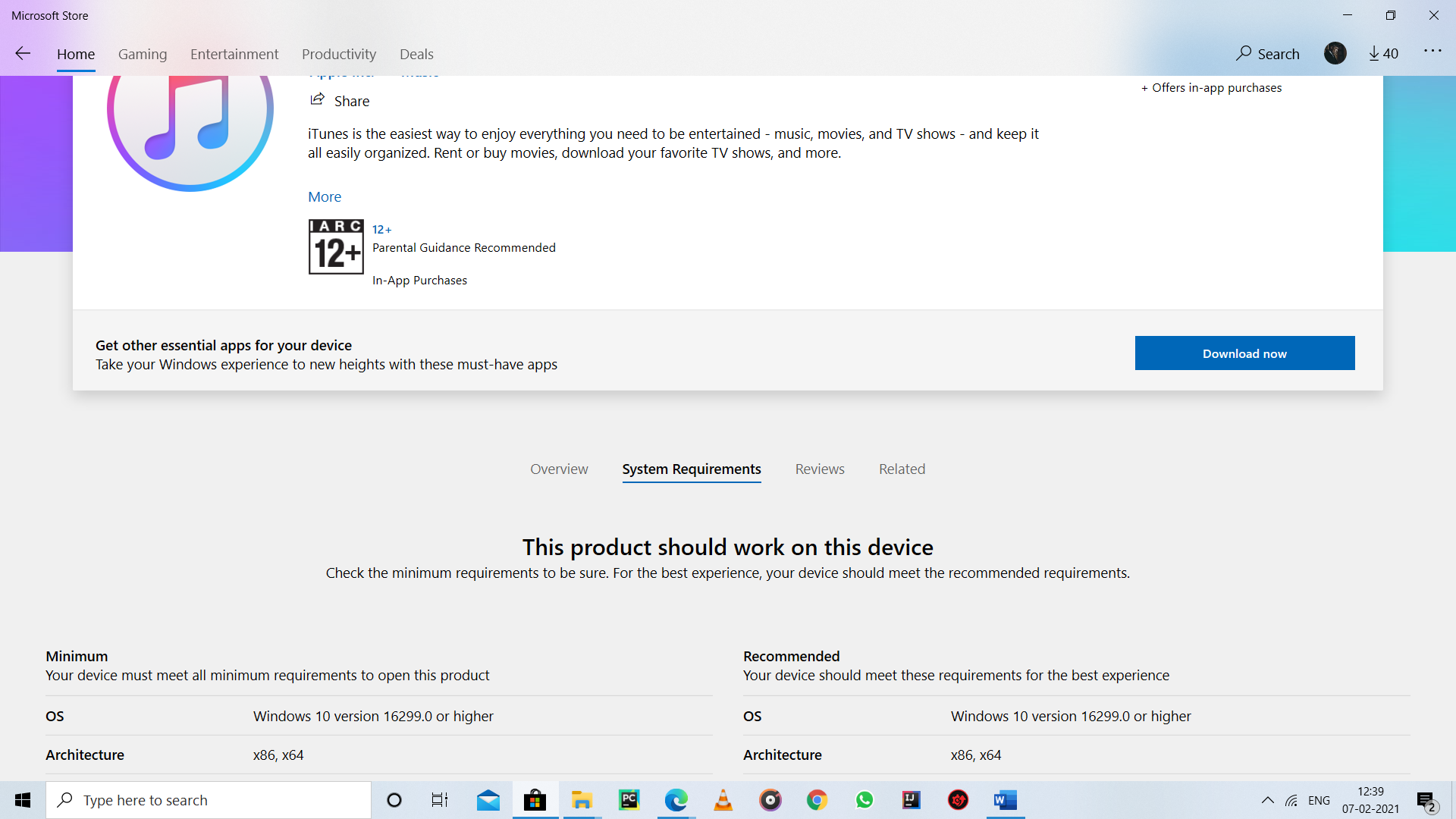
Task: Open the Search magnifier in Store
Action: pyautogui.click(x=1244, y=53)
